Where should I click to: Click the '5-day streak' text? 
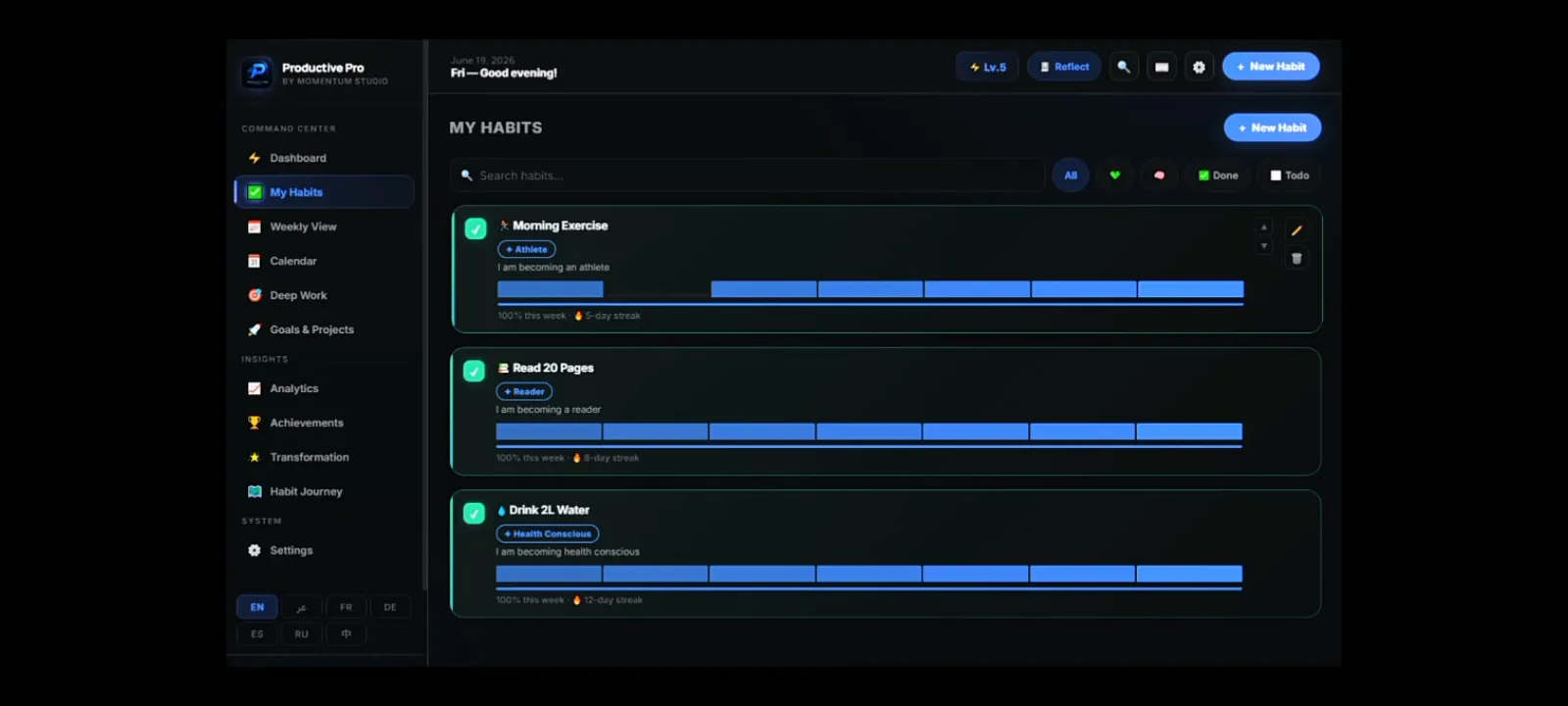[612, 316]
